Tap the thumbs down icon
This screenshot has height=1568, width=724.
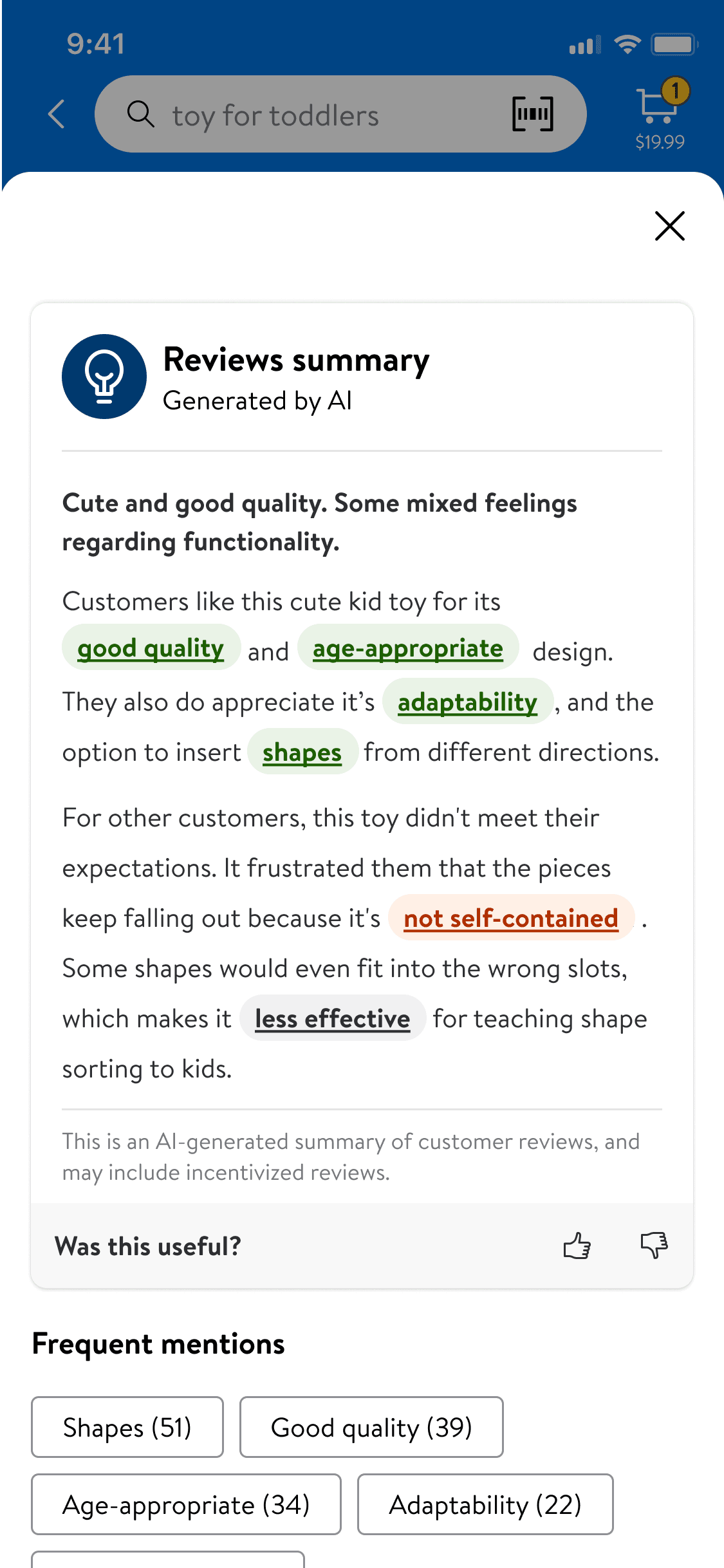(654, 1246)
